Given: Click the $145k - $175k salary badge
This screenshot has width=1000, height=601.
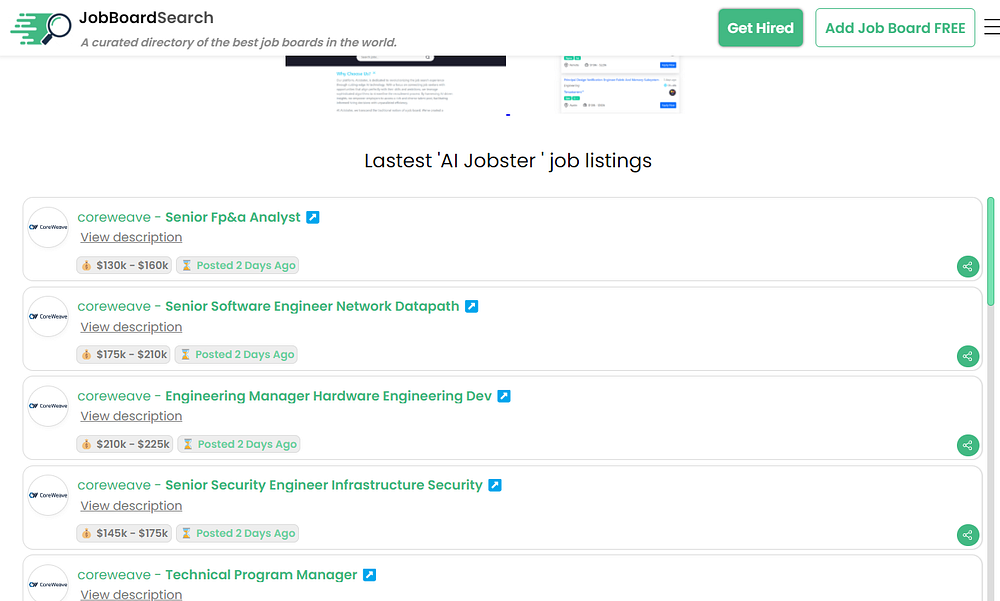Looking at the screenshot, I should [124, 533].
